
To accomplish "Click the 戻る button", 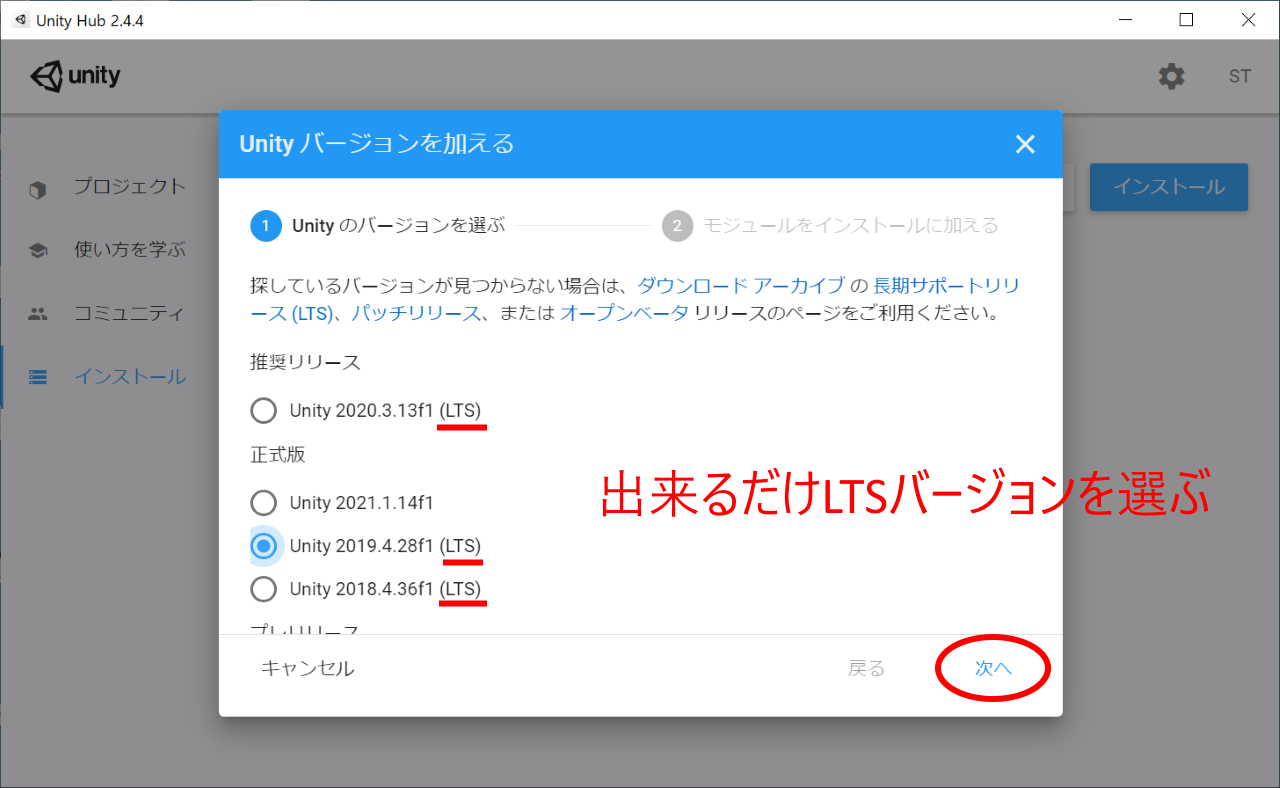I will coord(866,668).
